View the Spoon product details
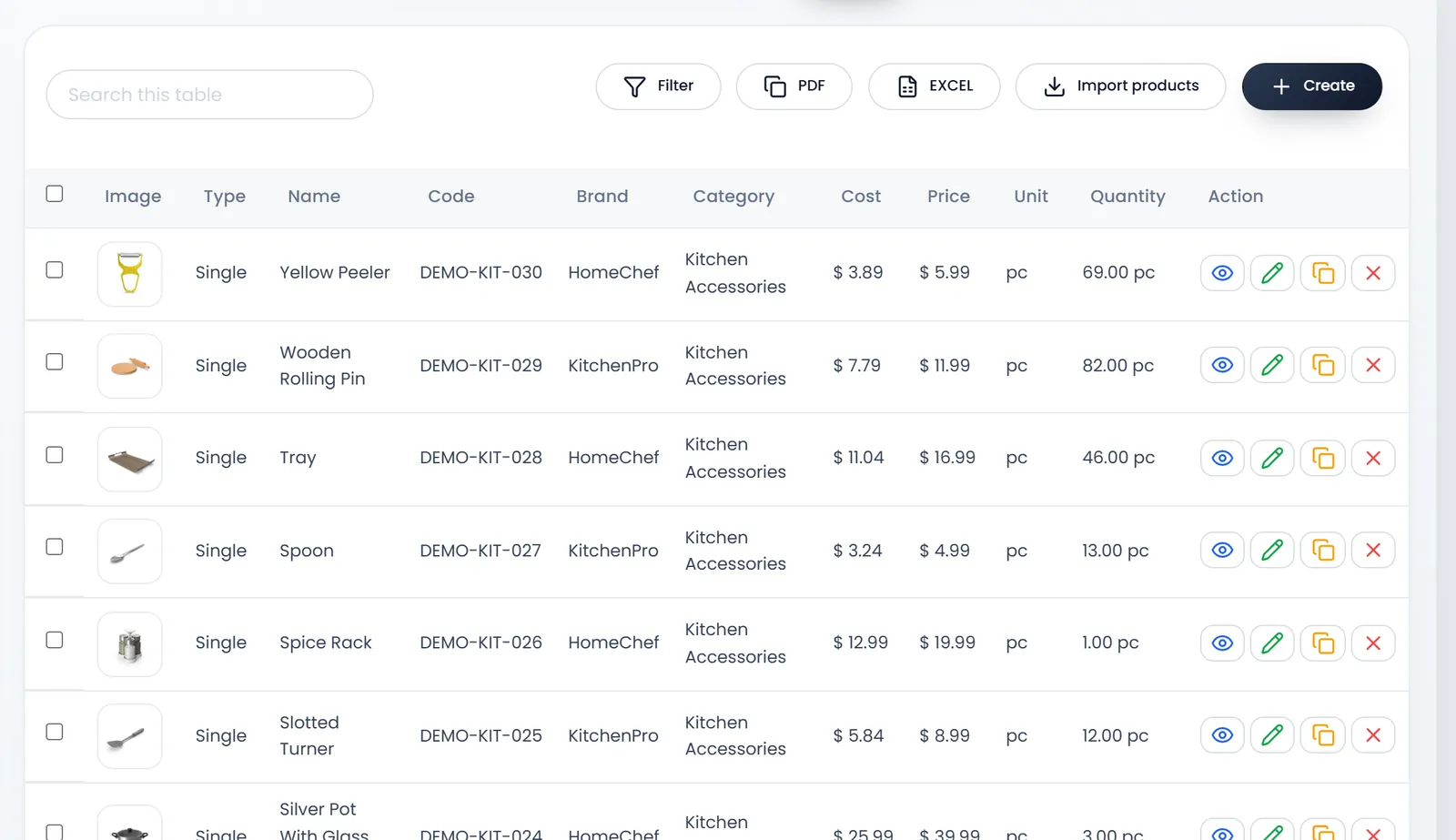The height and width of the screenshot is (840, 1456). click(1222, 550)
